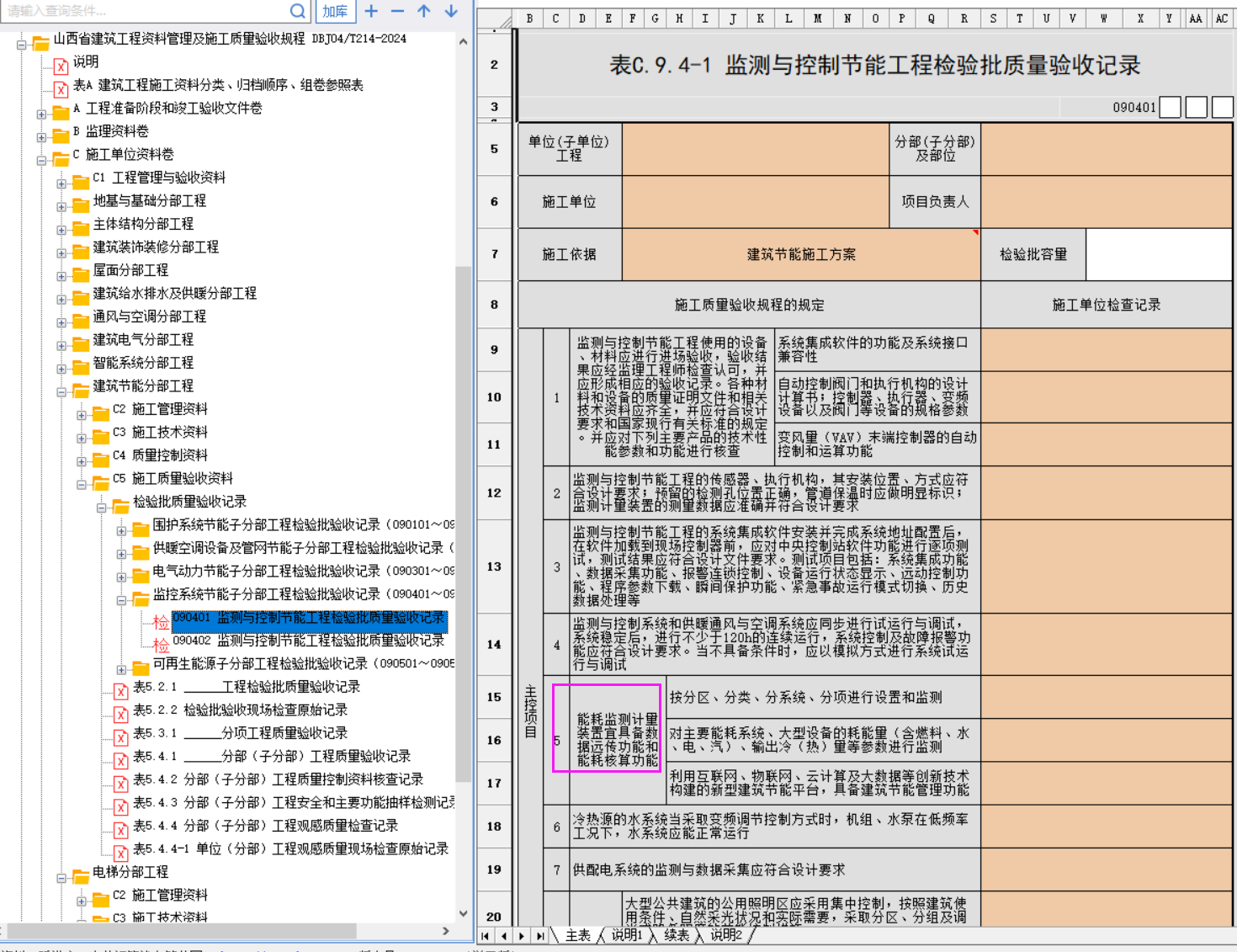Click the middle box after 090401

click(1196, 107)
